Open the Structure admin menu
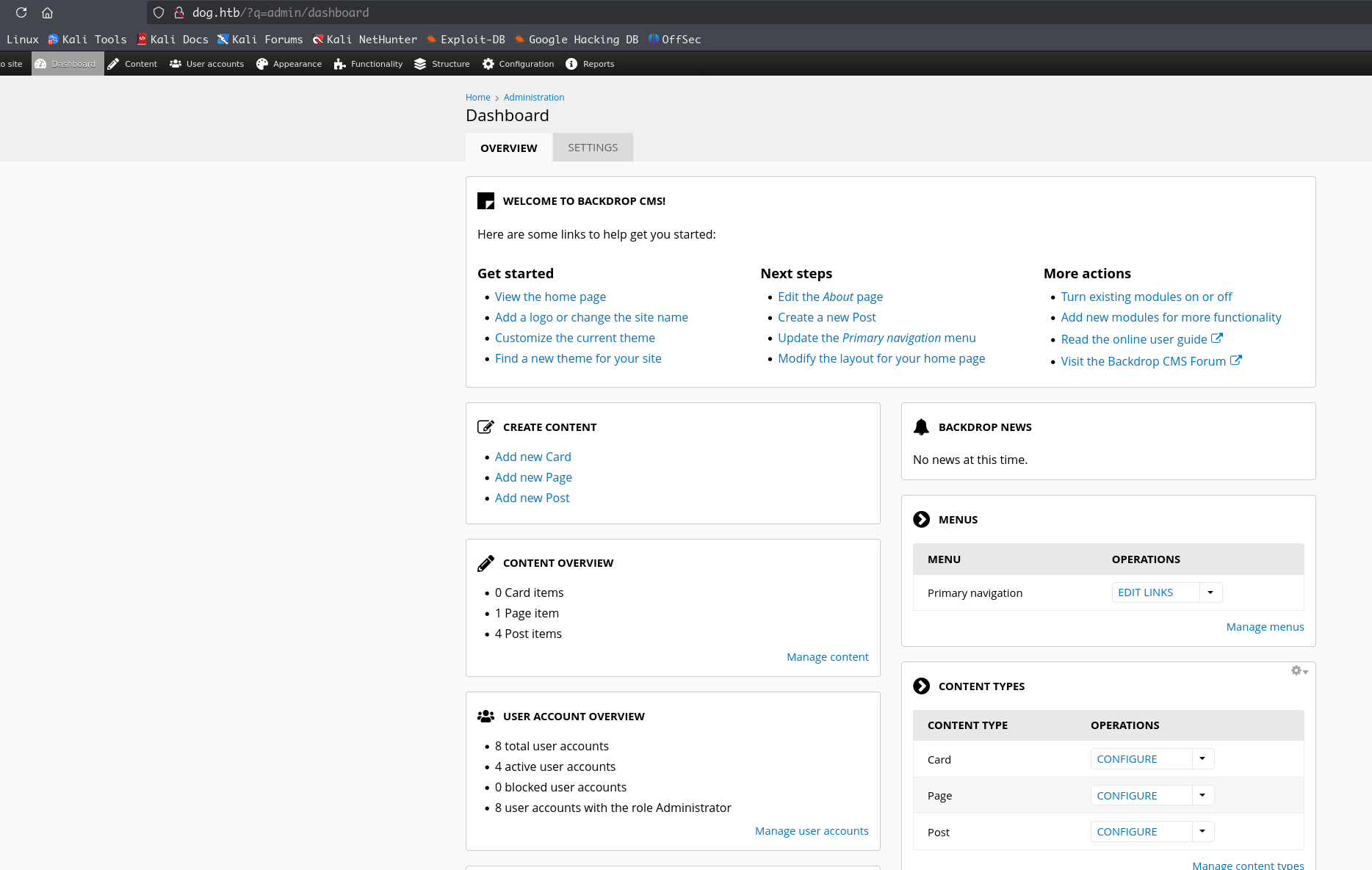The height and width of the screenshot is (870, 1372). [442, 64]
